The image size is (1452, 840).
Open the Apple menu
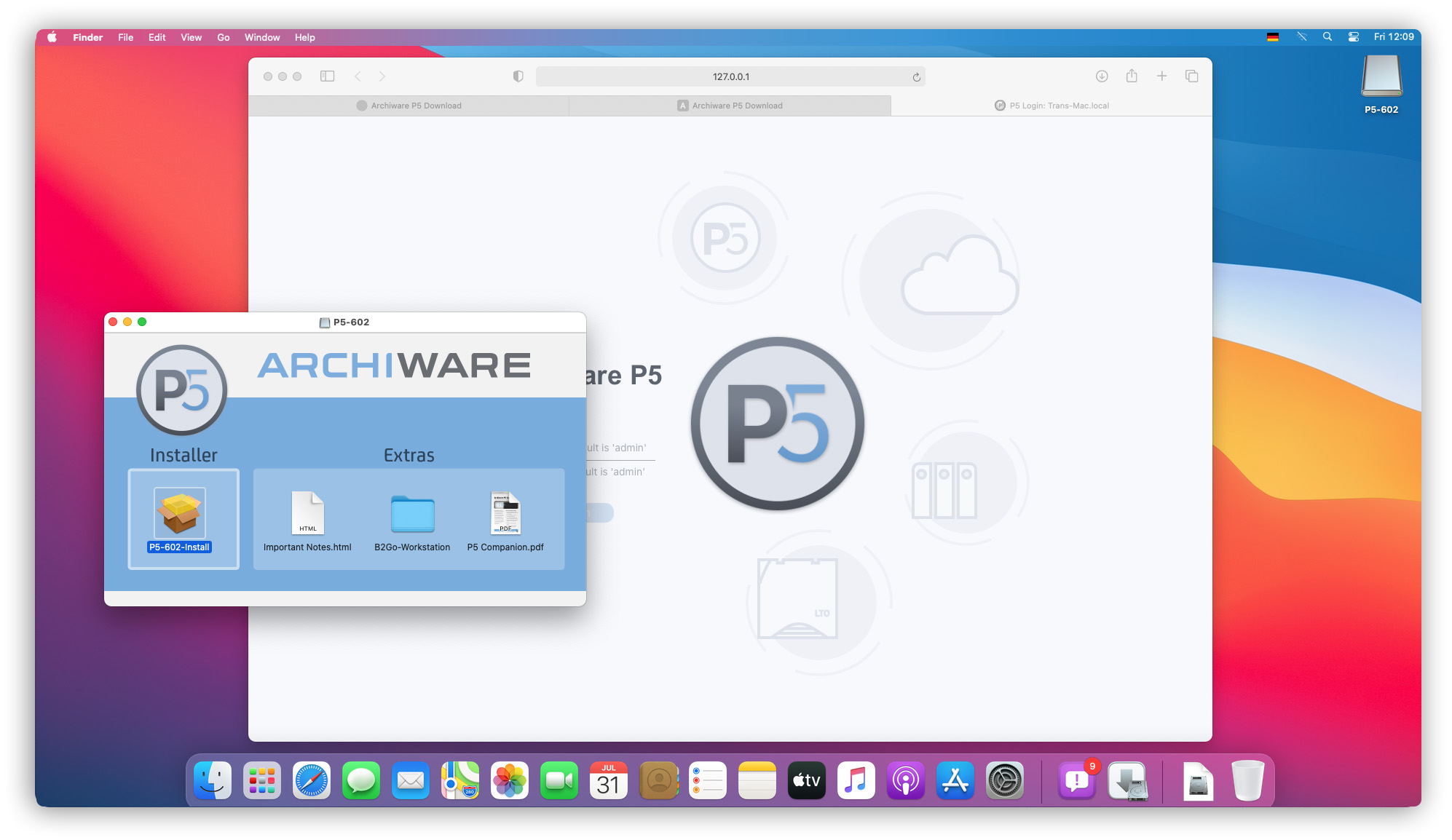click(52, 37)
